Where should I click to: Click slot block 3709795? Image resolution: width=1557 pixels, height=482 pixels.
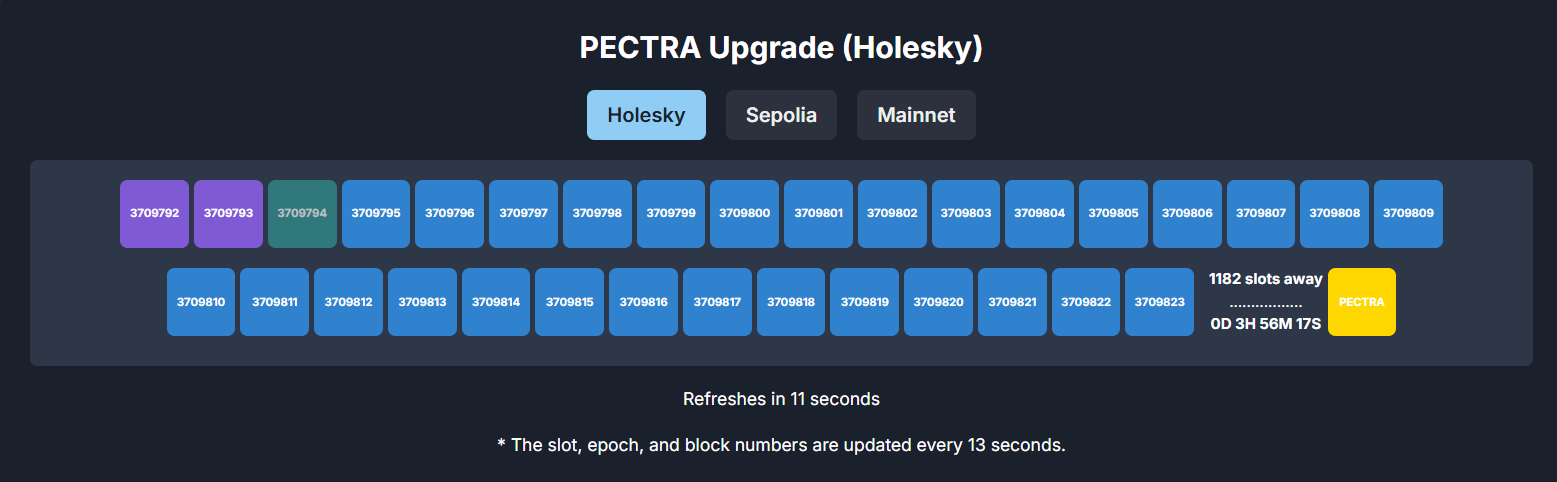point(376,214)
